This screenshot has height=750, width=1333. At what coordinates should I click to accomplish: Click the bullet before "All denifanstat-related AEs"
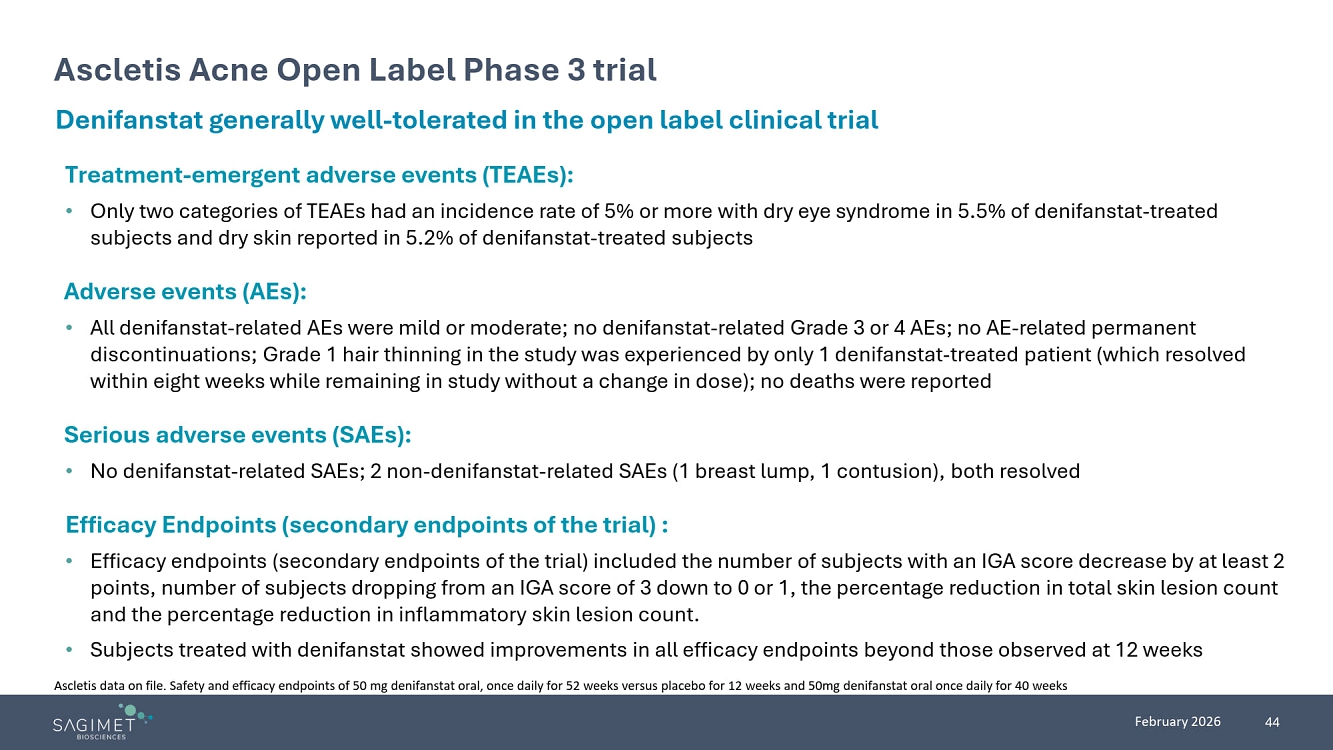68,328
